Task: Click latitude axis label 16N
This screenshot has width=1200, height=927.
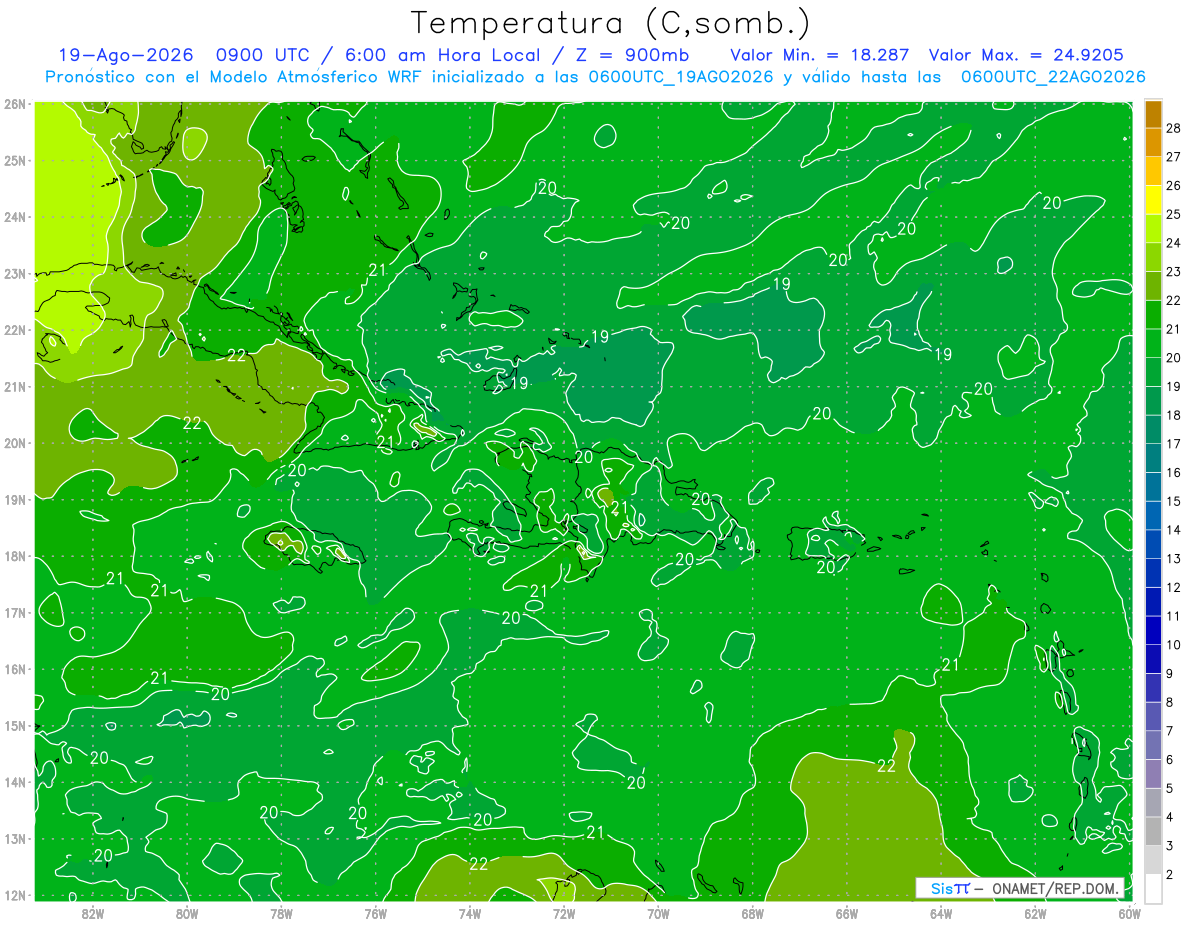Action: (15, 669)
